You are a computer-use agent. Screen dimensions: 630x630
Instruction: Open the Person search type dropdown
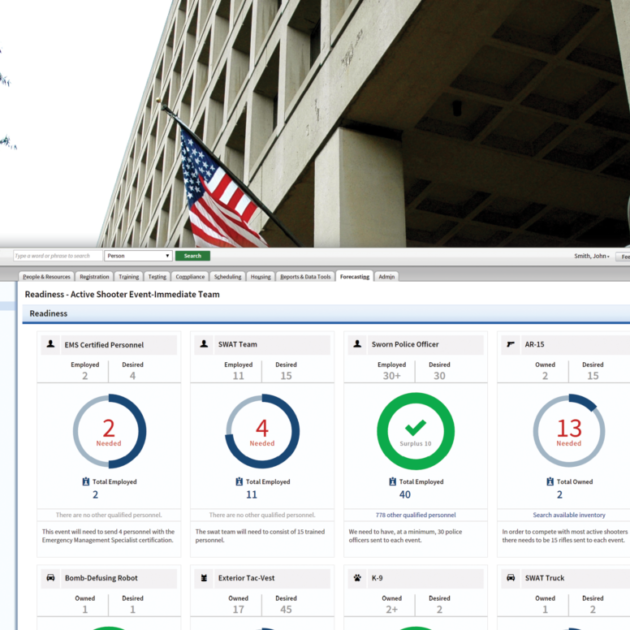(x=138, y=256)
